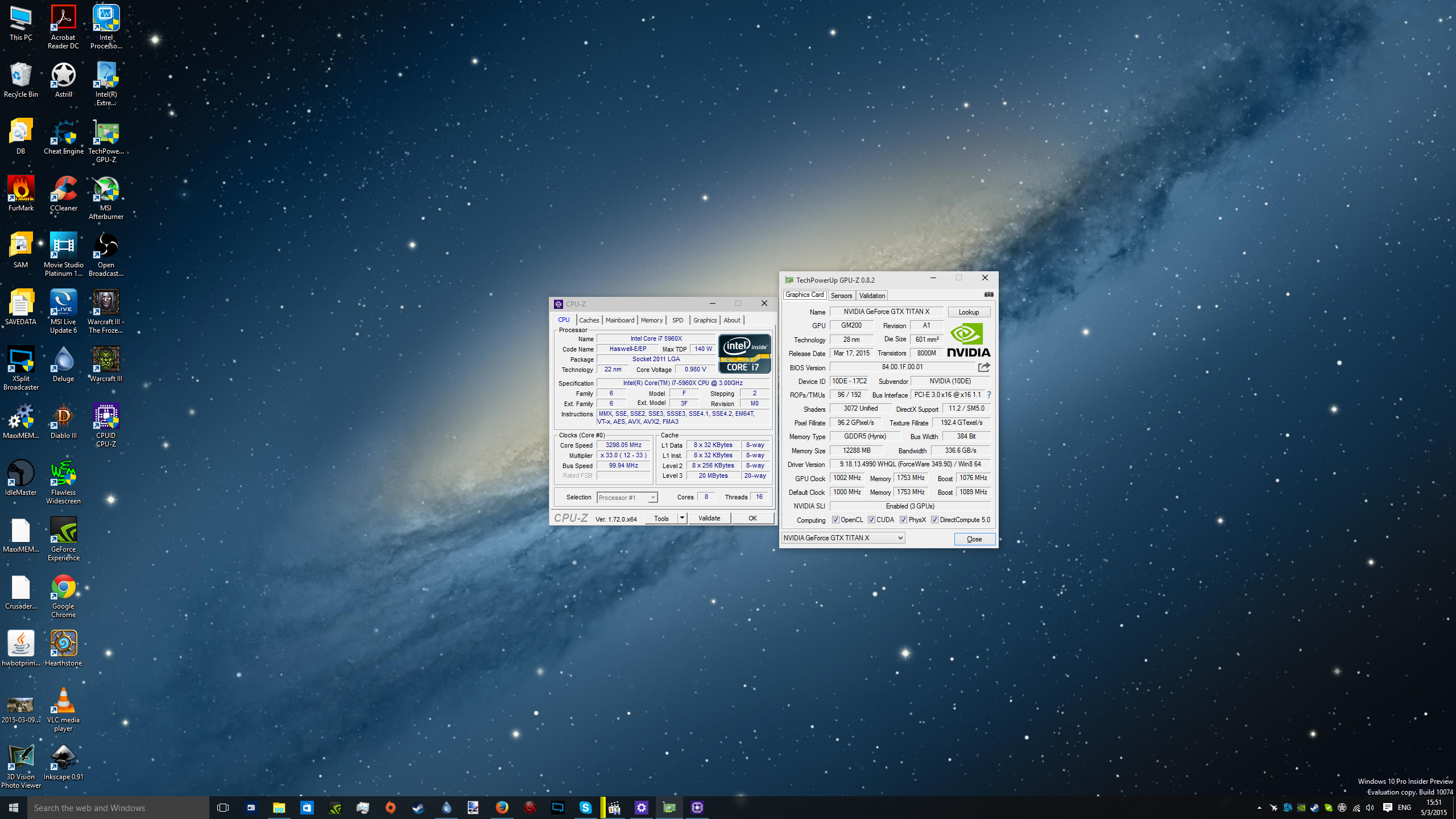1456x819 pixels.
Task: Select the Recycle Bin desktop icon
Action: pos(21,80)
